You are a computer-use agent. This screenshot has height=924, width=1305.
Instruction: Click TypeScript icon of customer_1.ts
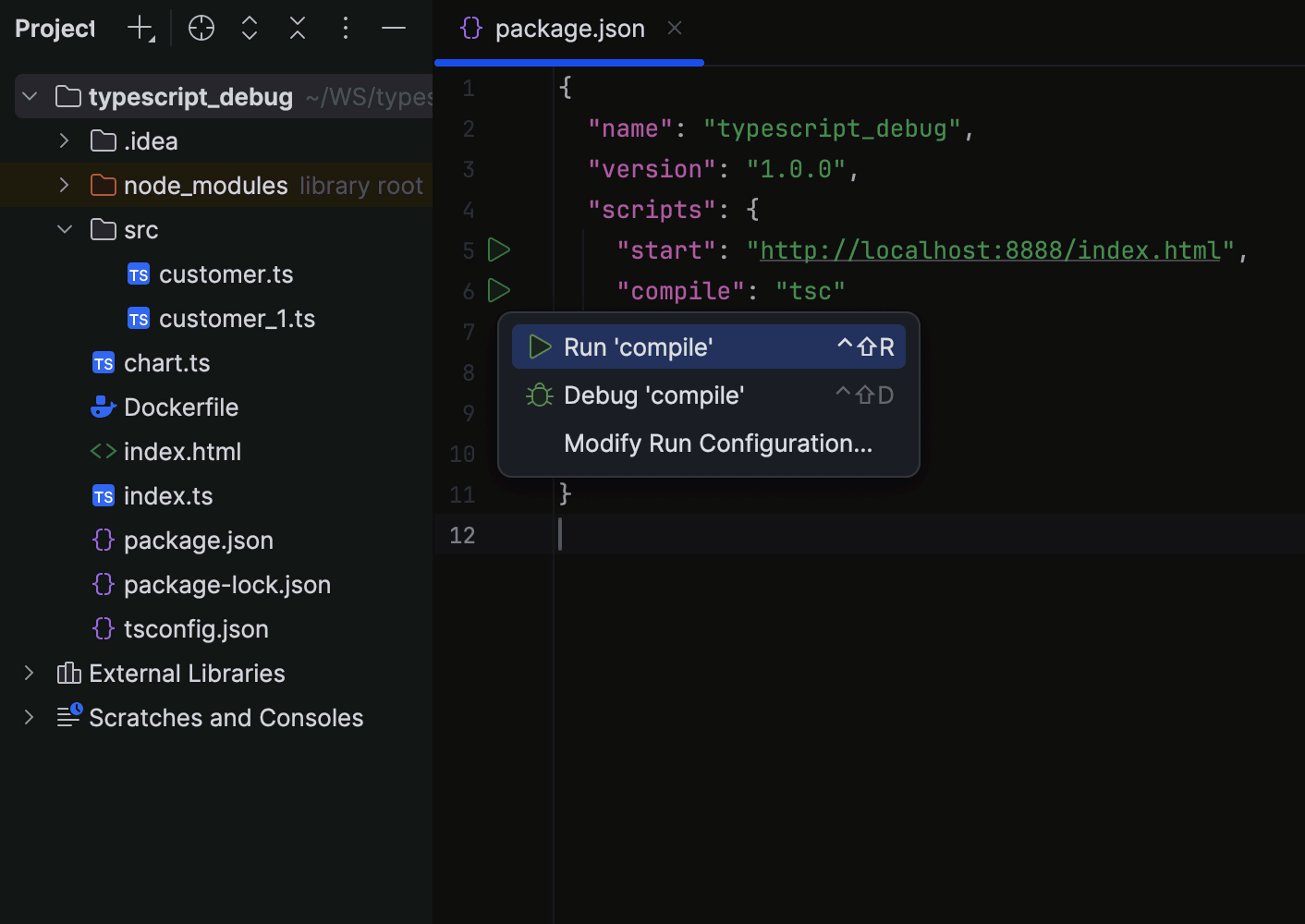139,319
